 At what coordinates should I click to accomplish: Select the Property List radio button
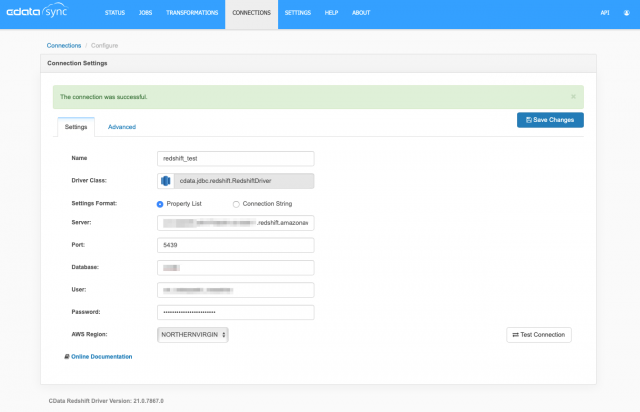pos(161,204)
